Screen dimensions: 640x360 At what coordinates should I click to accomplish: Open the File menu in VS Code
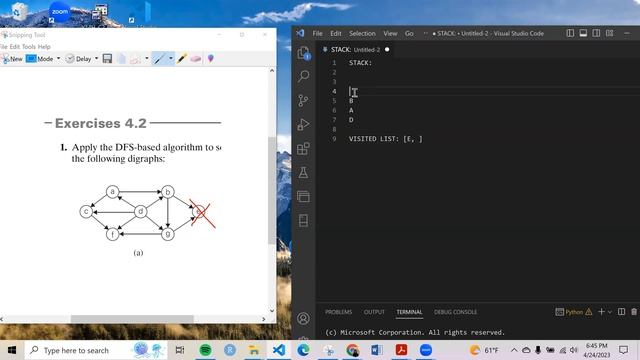[x=318, y=33]
